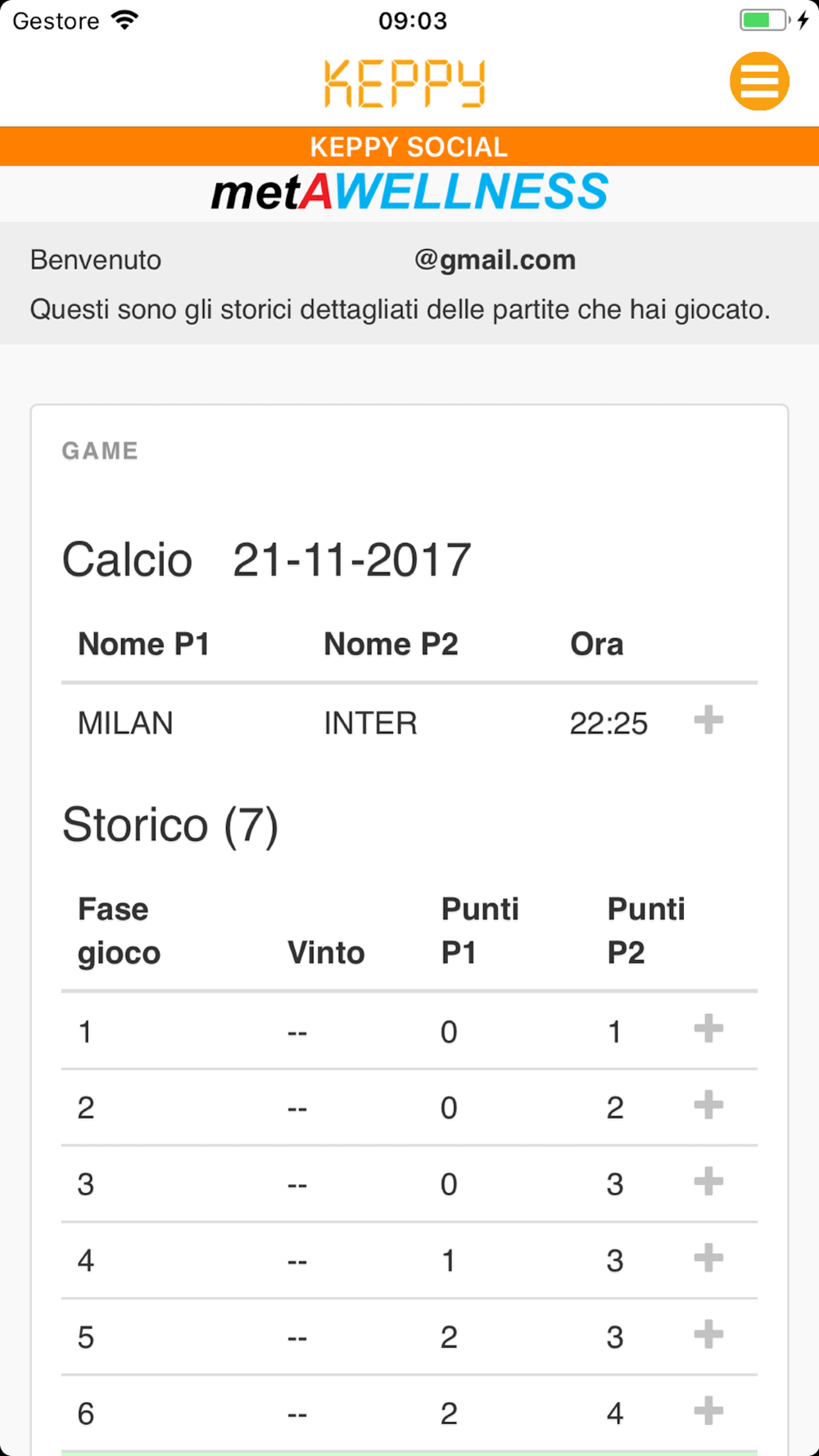Tap the KEPPY logo
819x1456 pixels.
click(x=405, y=83)
